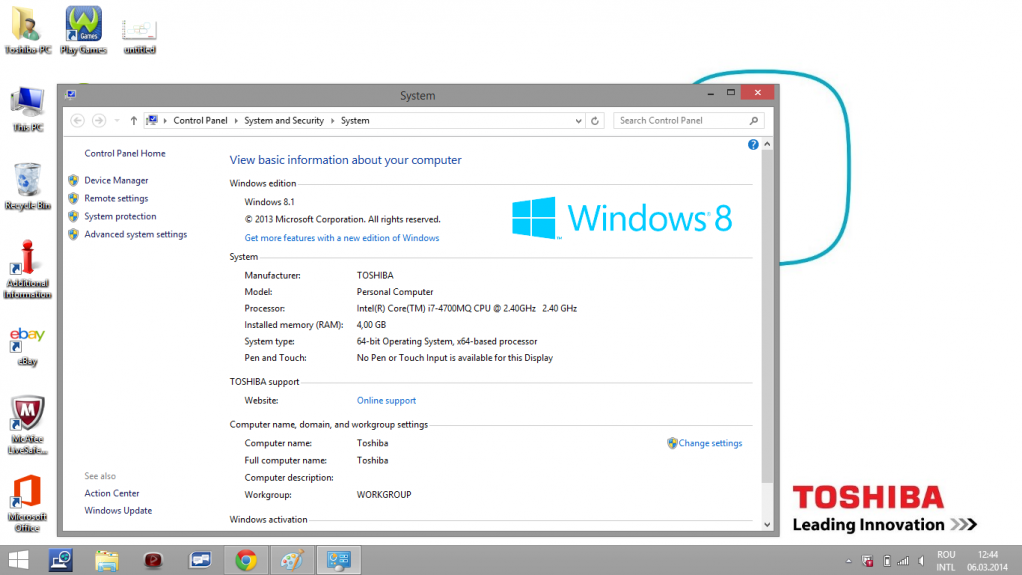Click the Control Panel System taskbar button
Image resolution: width=1022 pixels, height=575 pixels.
tap(338, 561)
